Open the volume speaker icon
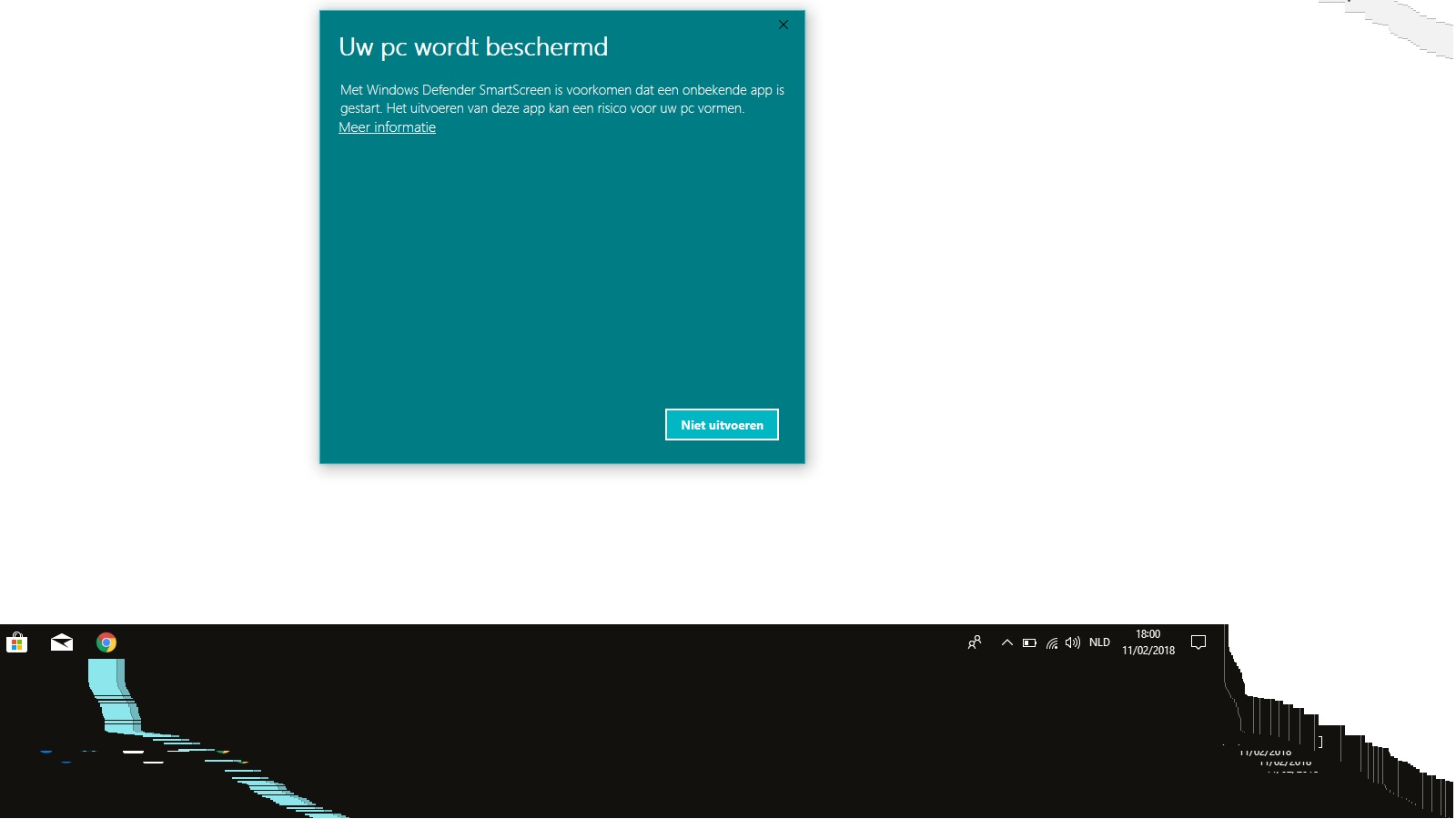The width and height of the screenshot is (1456, 819). coord(1073,642)
